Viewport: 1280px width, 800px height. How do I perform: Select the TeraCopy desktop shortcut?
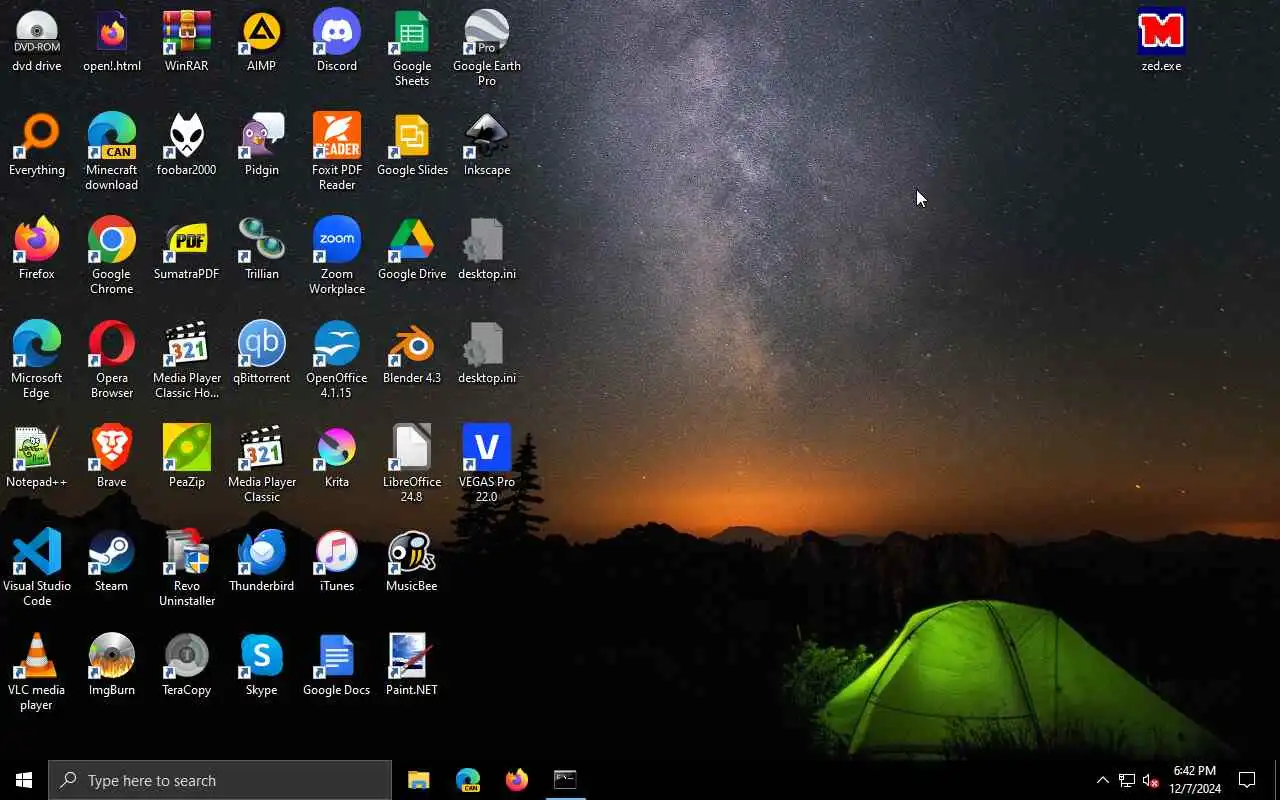pyautogui.click(x=187, y=665)
